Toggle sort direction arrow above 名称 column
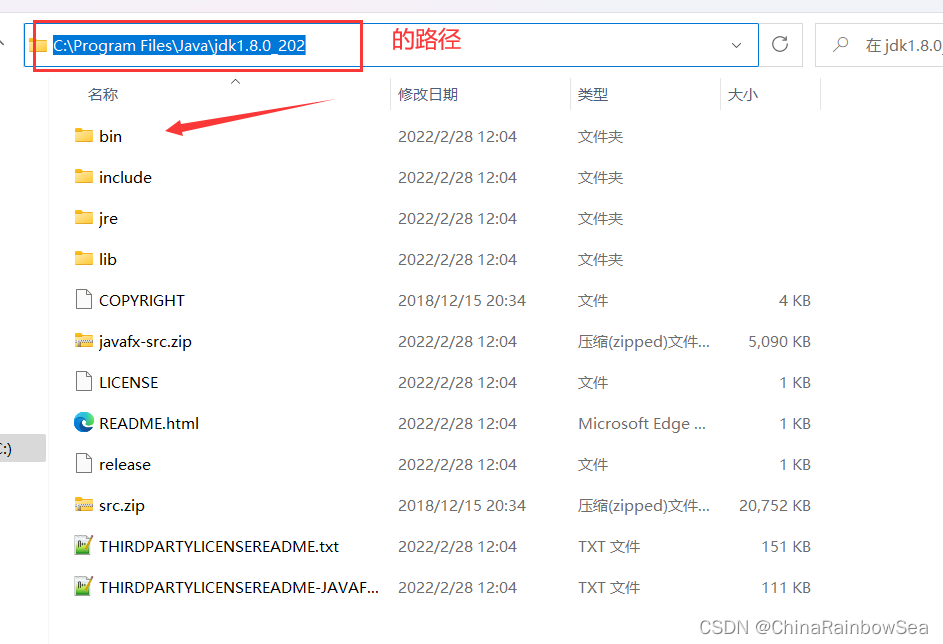This screenshot has height=644, width=943. 235,81
